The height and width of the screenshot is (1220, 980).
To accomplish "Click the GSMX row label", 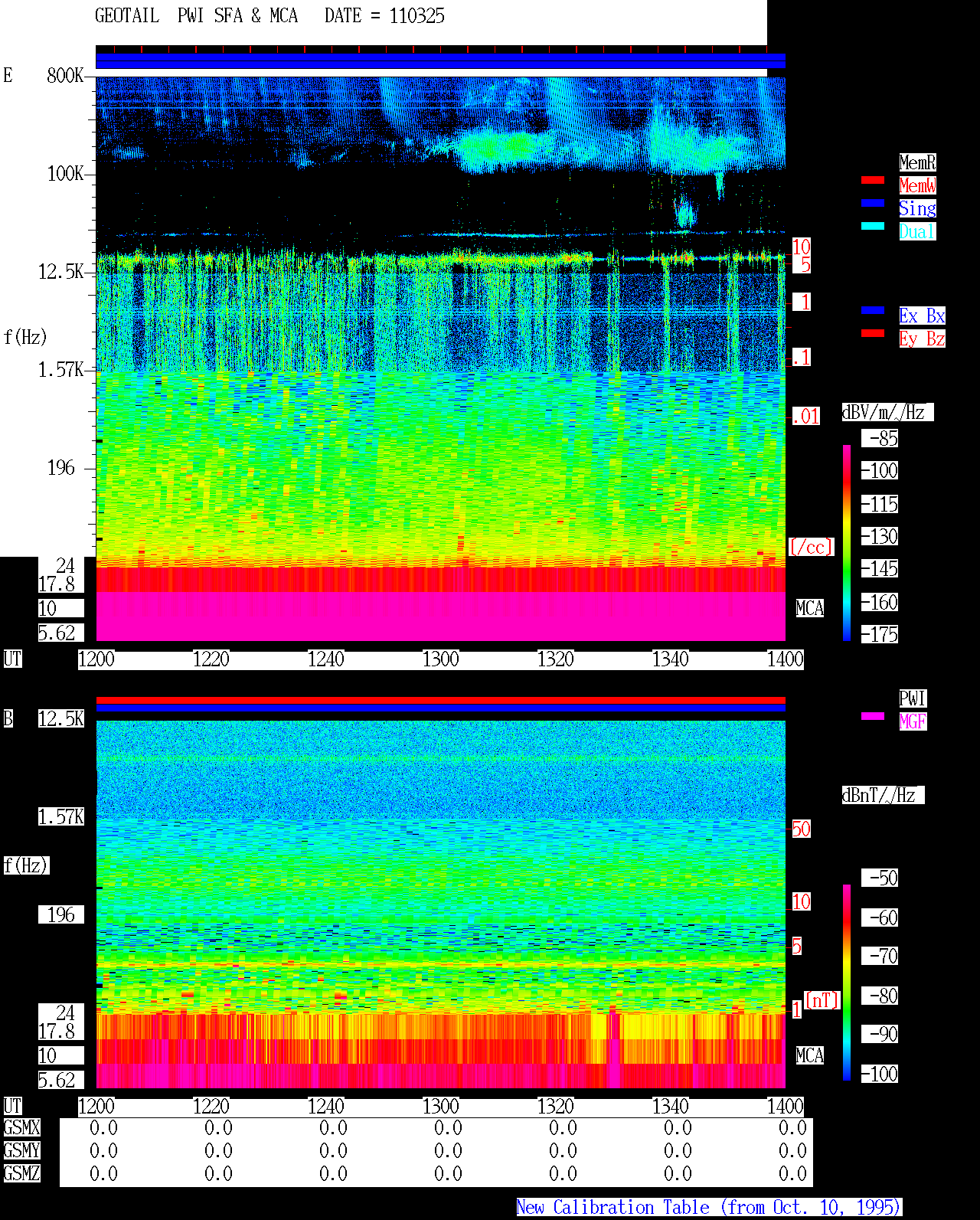I will coord(21,1127).
